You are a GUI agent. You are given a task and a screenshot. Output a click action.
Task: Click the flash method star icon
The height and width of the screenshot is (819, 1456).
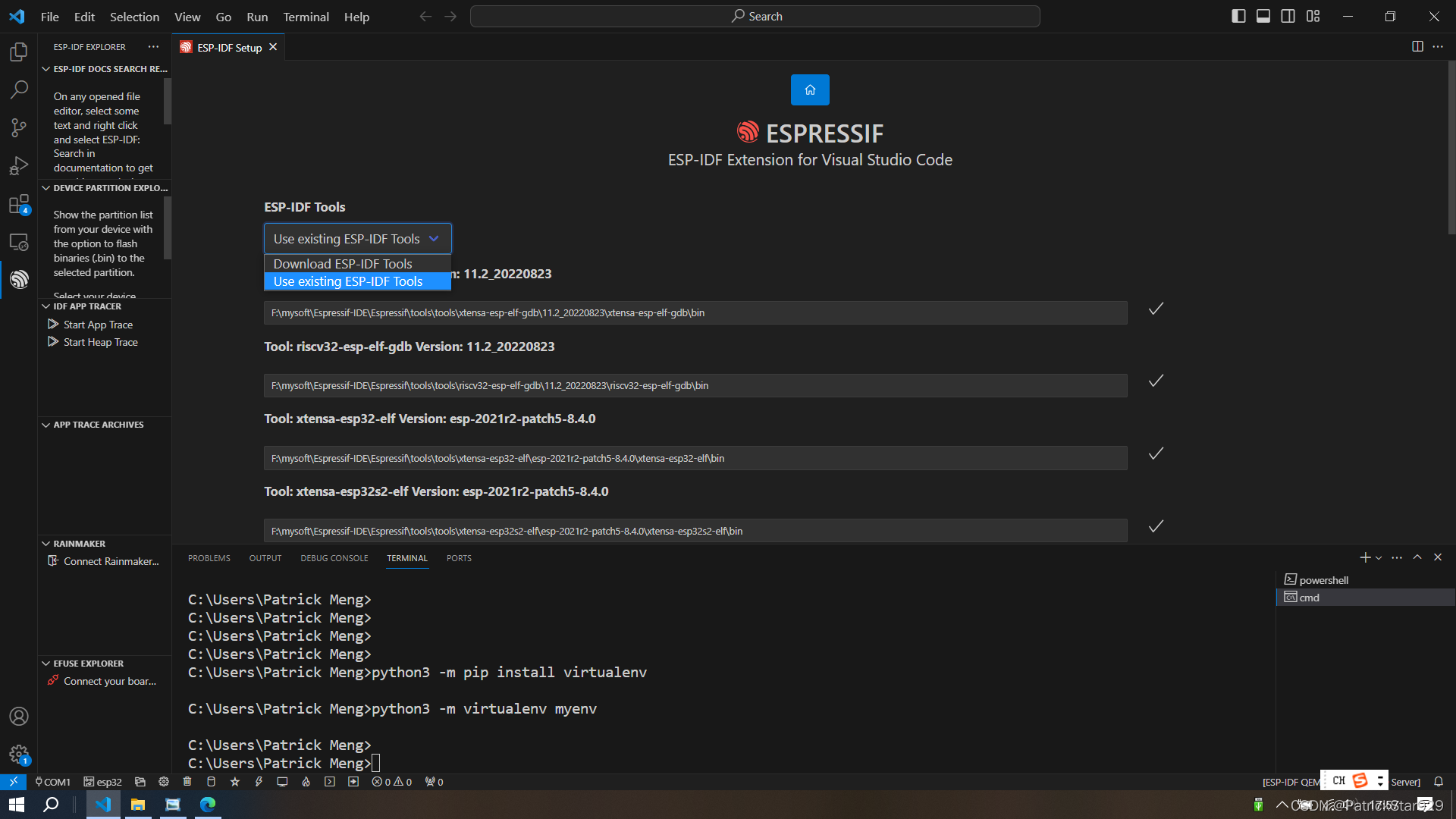tap(235, 782)
